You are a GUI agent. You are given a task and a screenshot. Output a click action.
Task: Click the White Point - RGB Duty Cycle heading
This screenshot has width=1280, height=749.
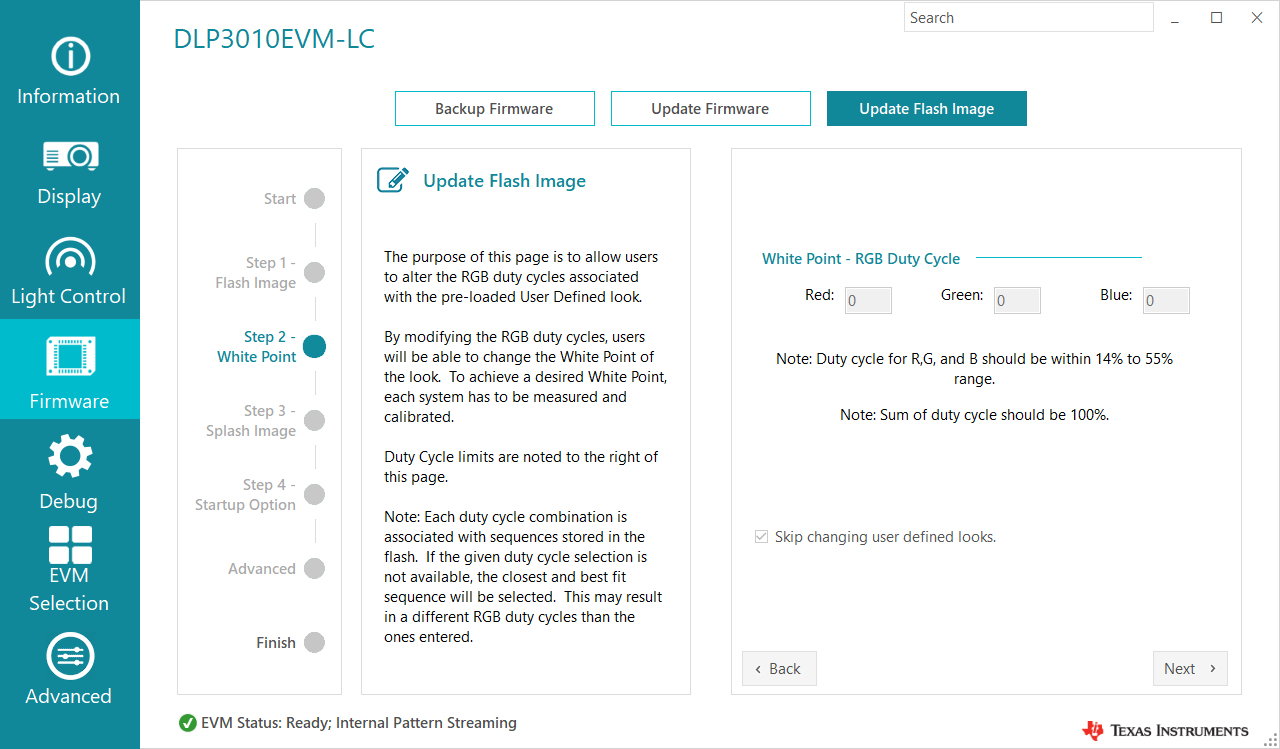pyautogui.click(x=861, y=259)
